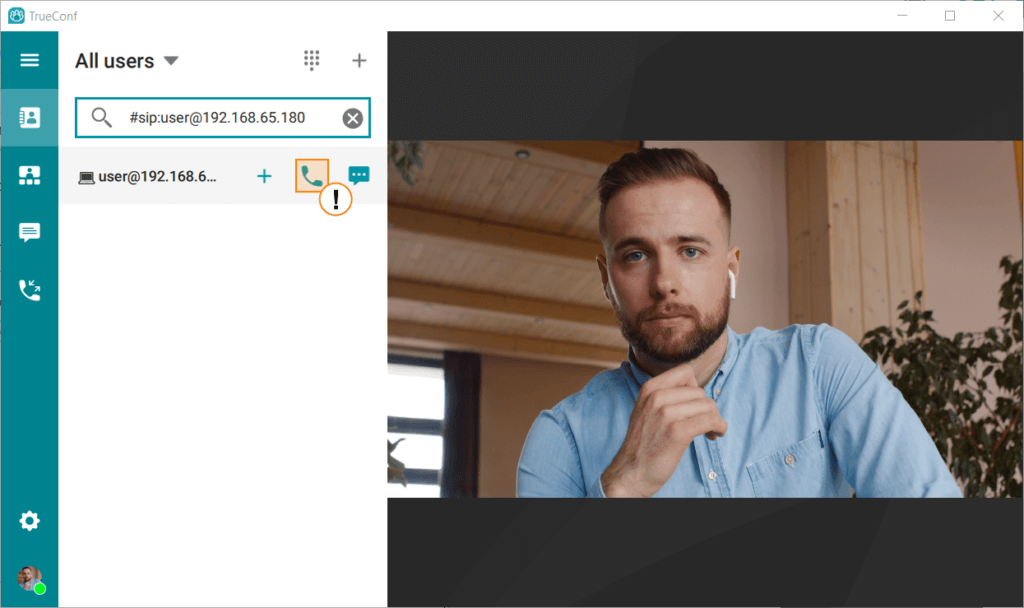
Task: Start a chat with user@192.168.65.180
Action: 358,175
